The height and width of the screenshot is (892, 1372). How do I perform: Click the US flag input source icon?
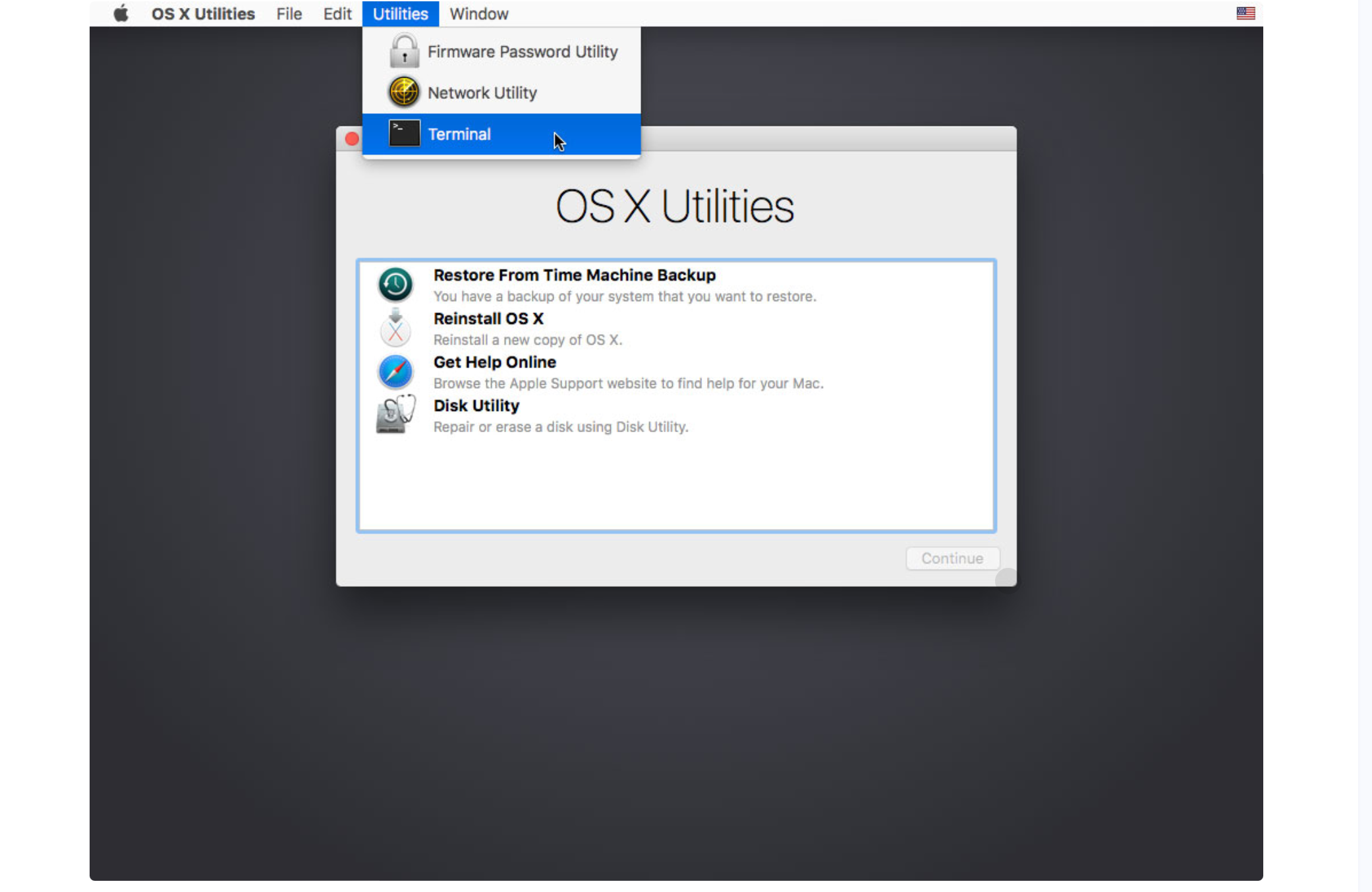click(x=1245, y=13)
